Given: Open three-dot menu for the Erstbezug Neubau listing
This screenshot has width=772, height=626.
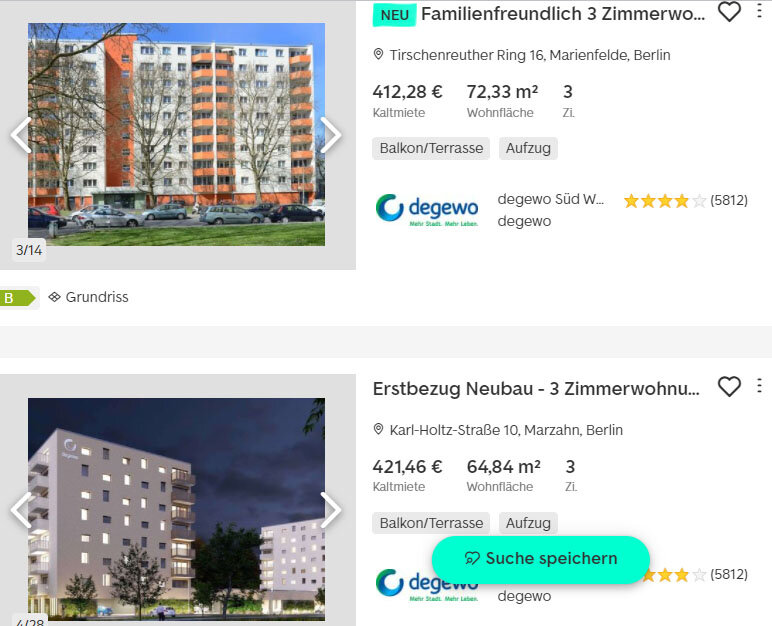Looking at the screenshot, I should [759, 386].
